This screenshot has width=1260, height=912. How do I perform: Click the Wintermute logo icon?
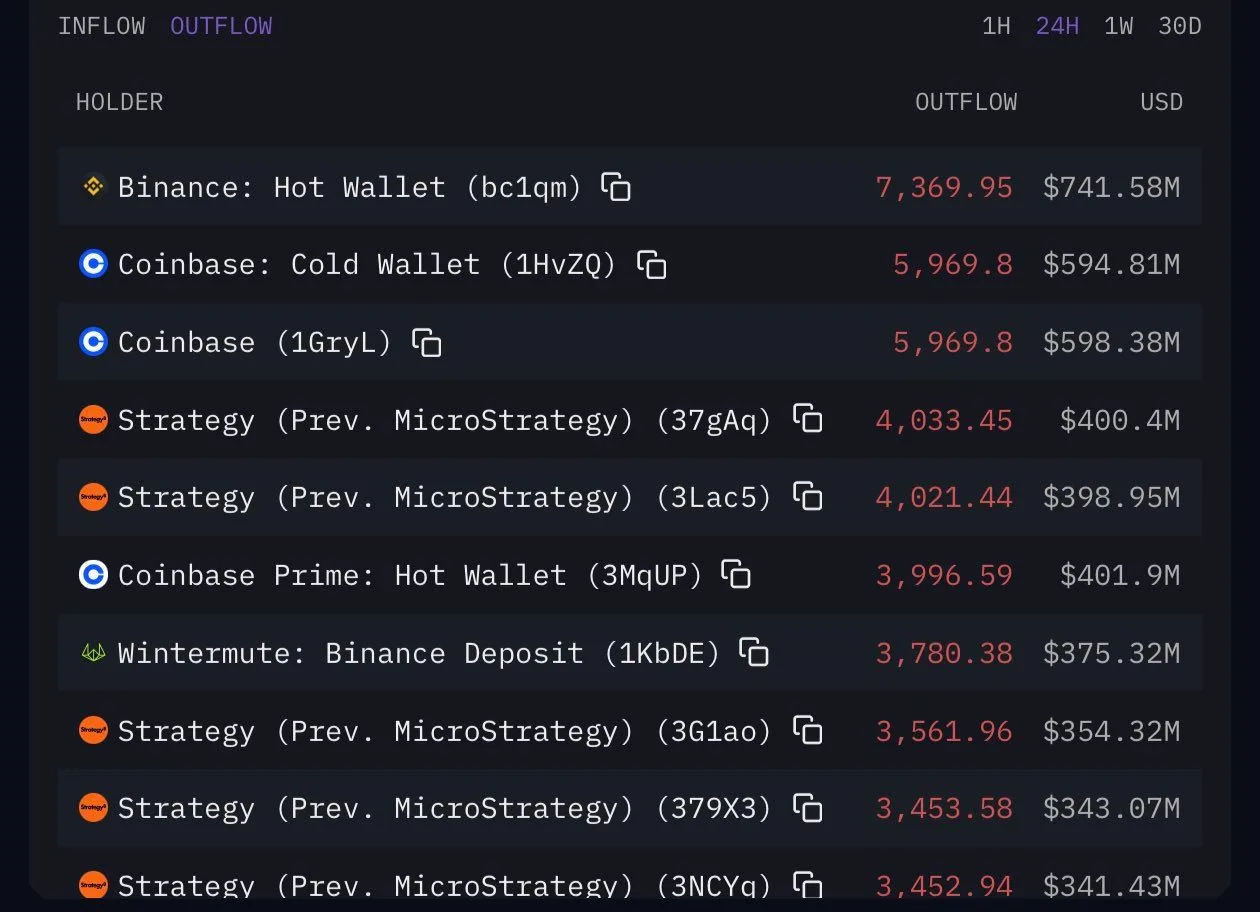tap(93, 653)
